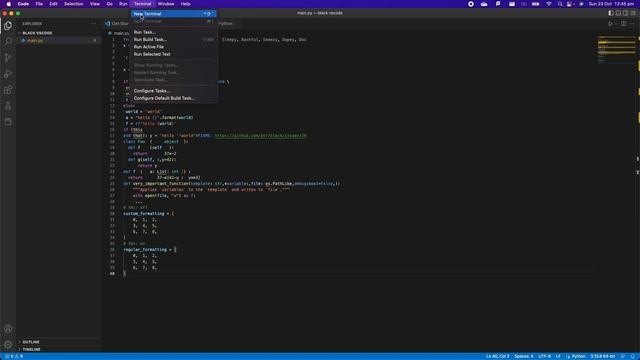Open the Manage gear icon

[x=8, y=345]
